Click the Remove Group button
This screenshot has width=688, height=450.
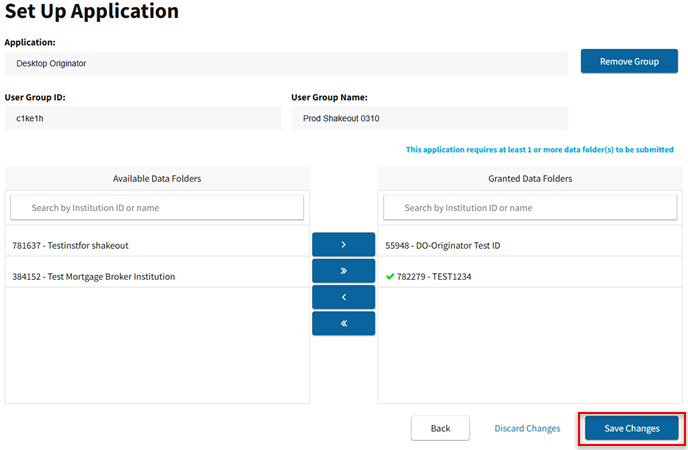click(x=629, y=61)
